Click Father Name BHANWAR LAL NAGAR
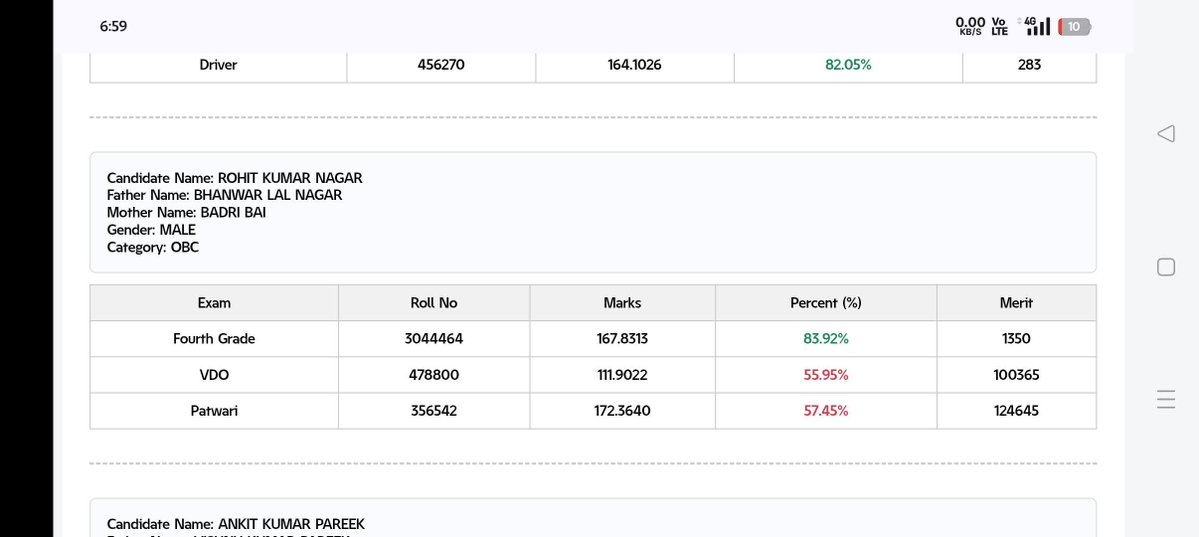1199x537 pixels. point(225,195)
